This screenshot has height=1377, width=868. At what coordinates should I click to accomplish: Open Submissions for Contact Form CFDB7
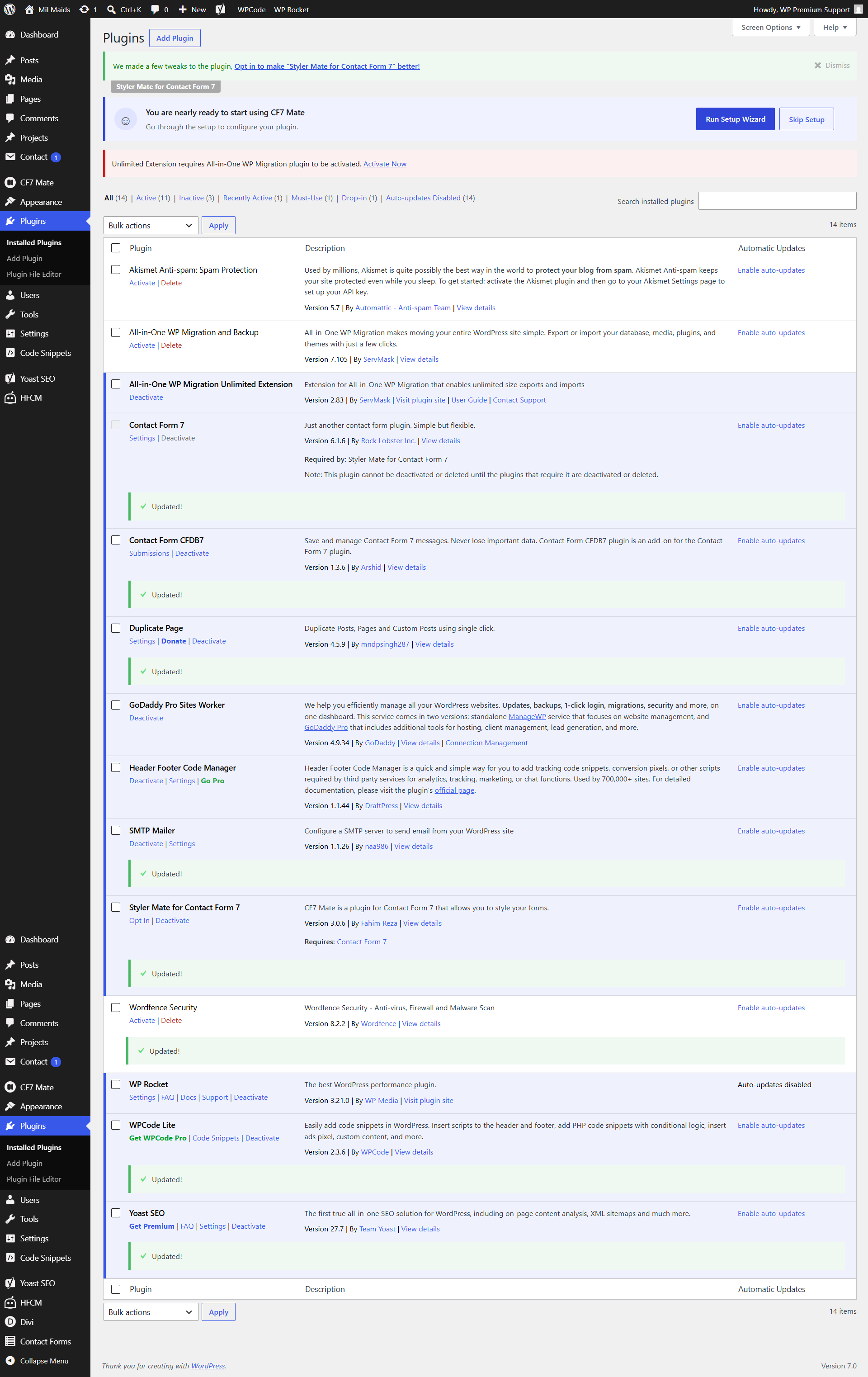tap(149, 553)
